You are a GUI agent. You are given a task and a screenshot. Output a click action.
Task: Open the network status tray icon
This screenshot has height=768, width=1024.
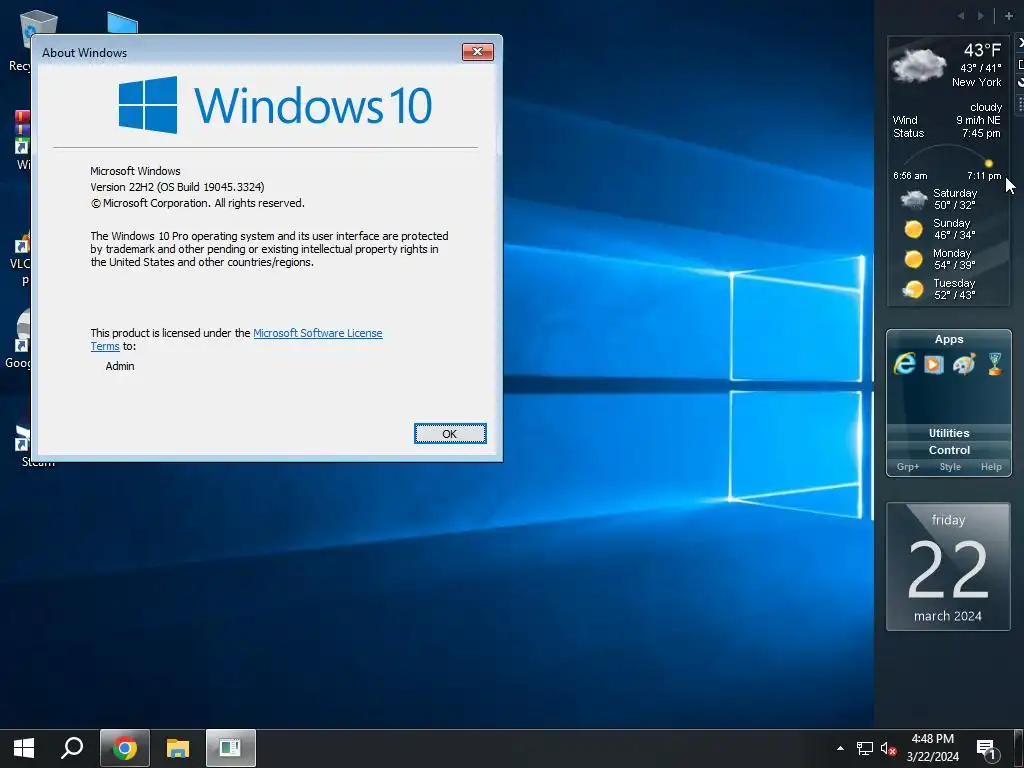click(x=865, y=748)
